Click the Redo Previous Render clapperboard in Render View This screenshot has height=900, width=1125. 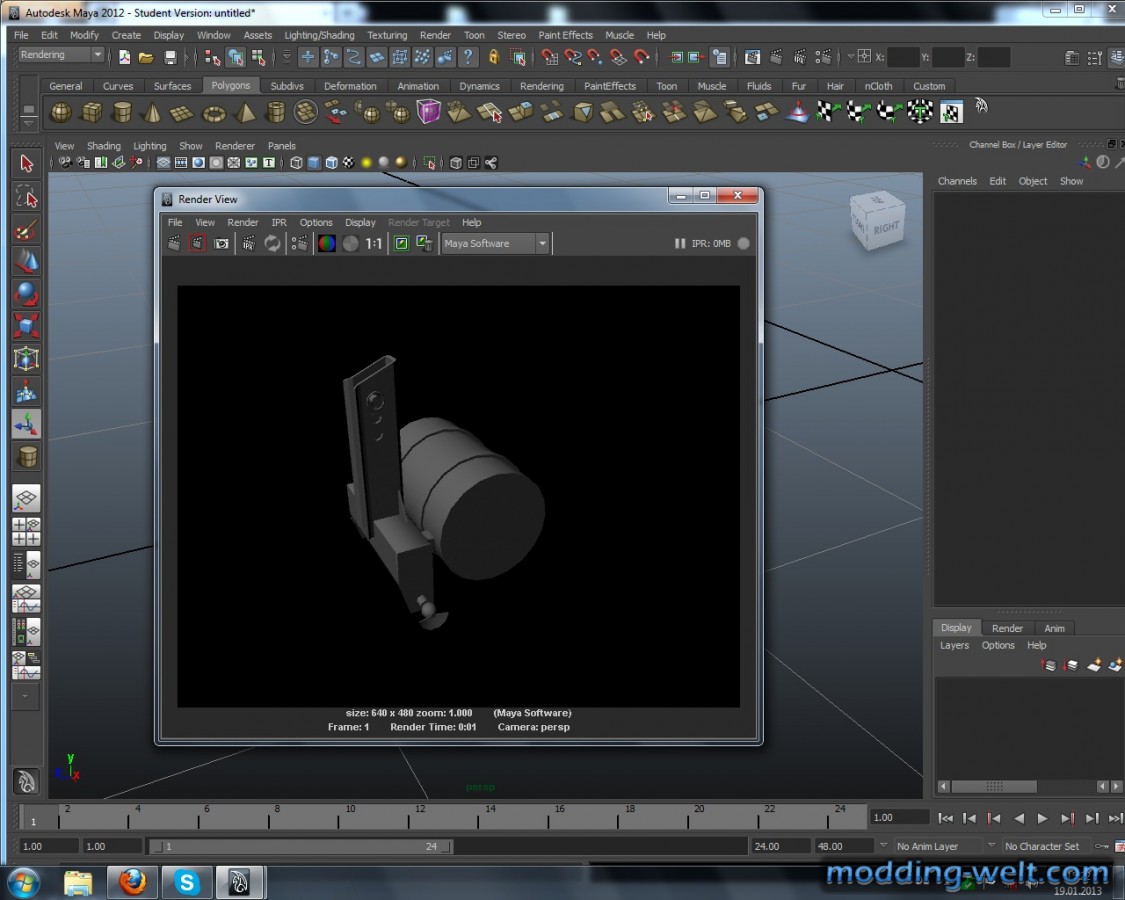point(174,243)
